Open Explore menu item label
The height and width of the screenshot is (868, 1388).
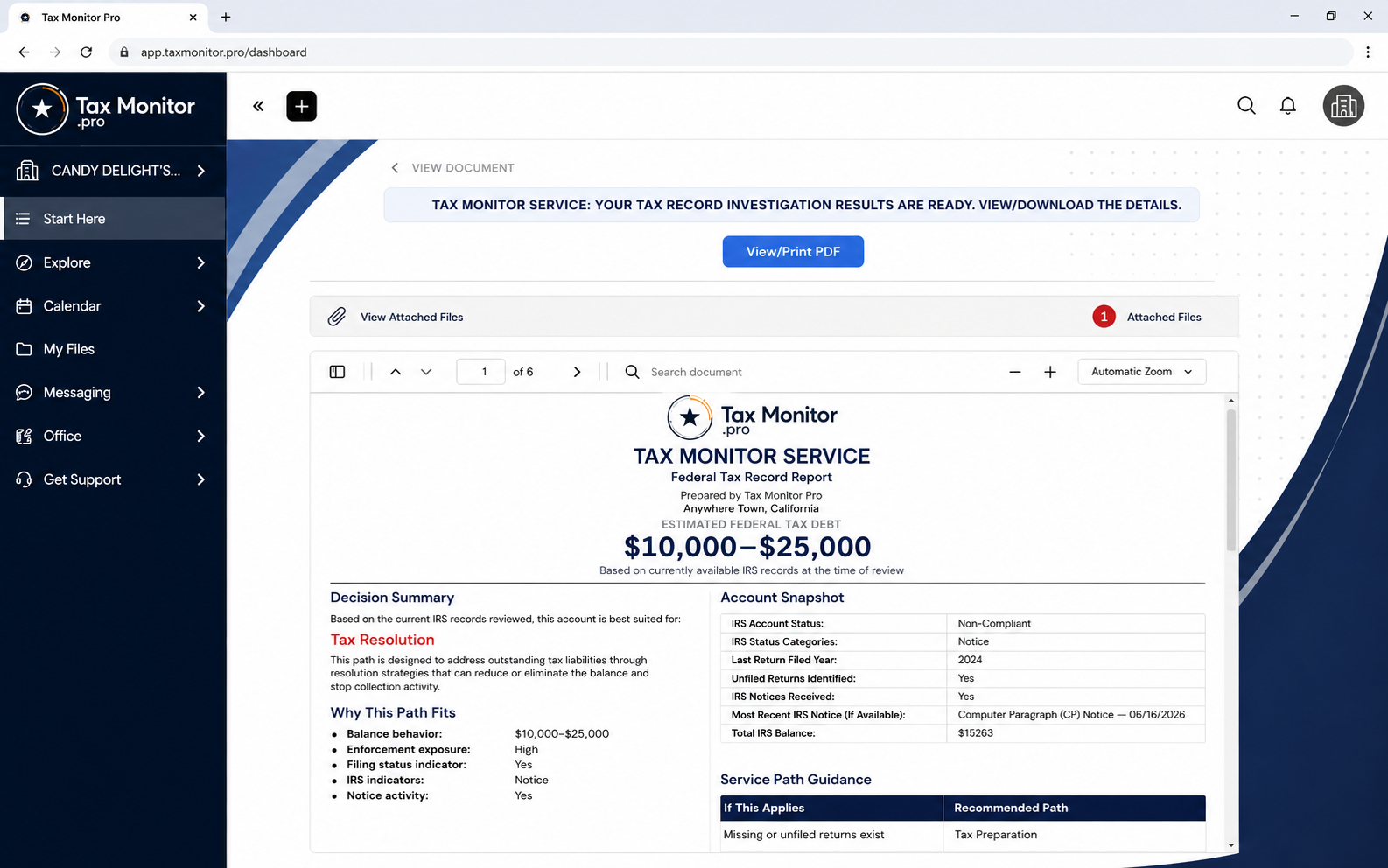[67, 262]
